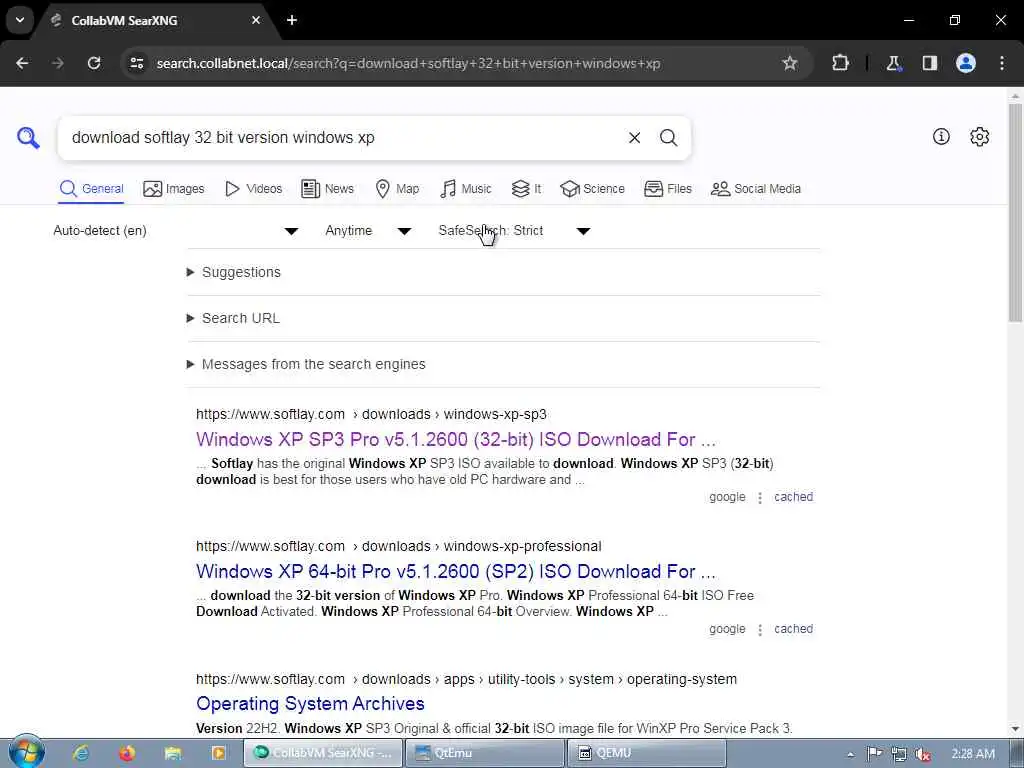Viewport: 1024px width, 768px height.
Task: View site information icon in address bar
Action: (136, 63)
